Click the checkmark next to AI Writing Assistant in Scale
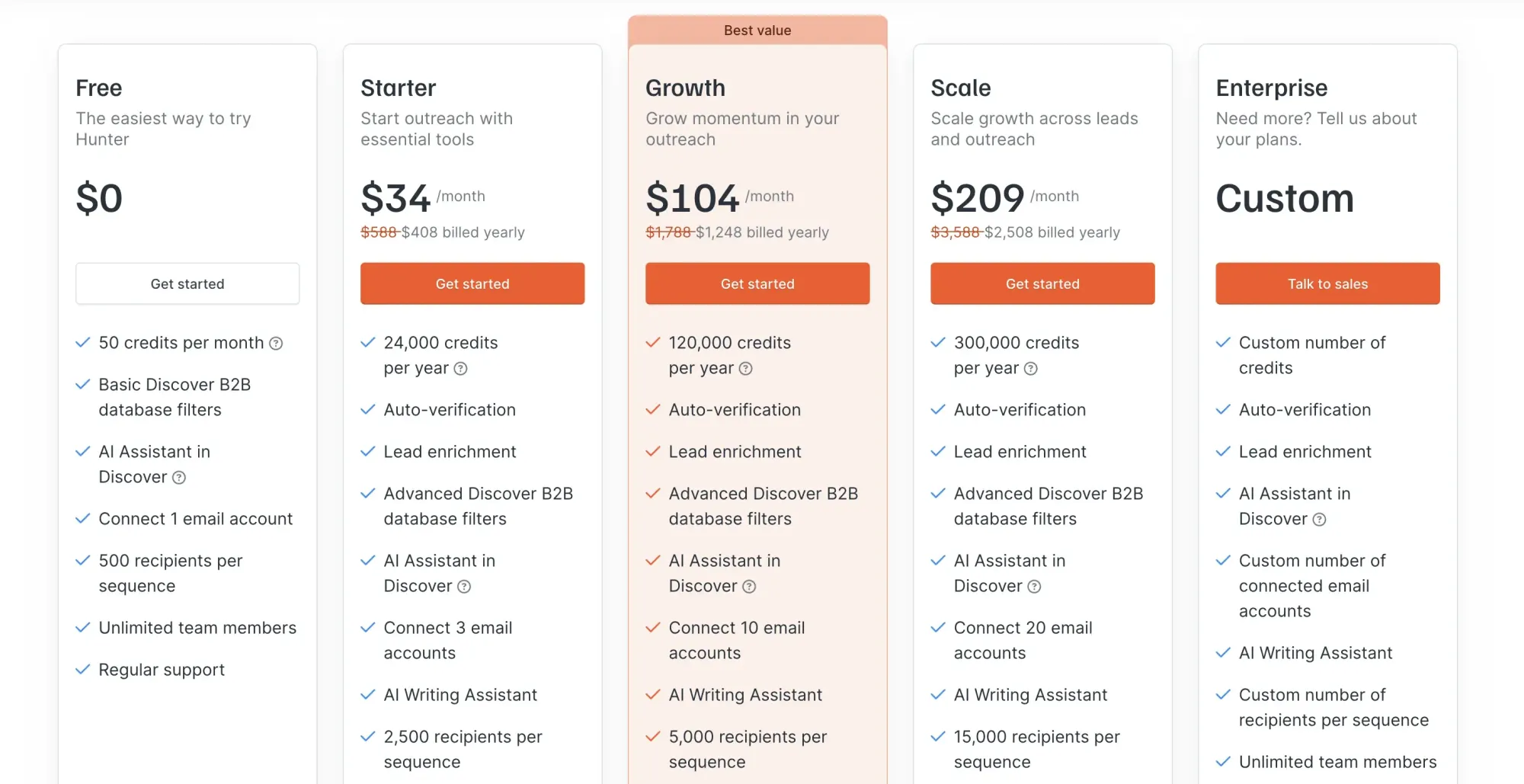1524x784 pixels. tap(937, 694)
